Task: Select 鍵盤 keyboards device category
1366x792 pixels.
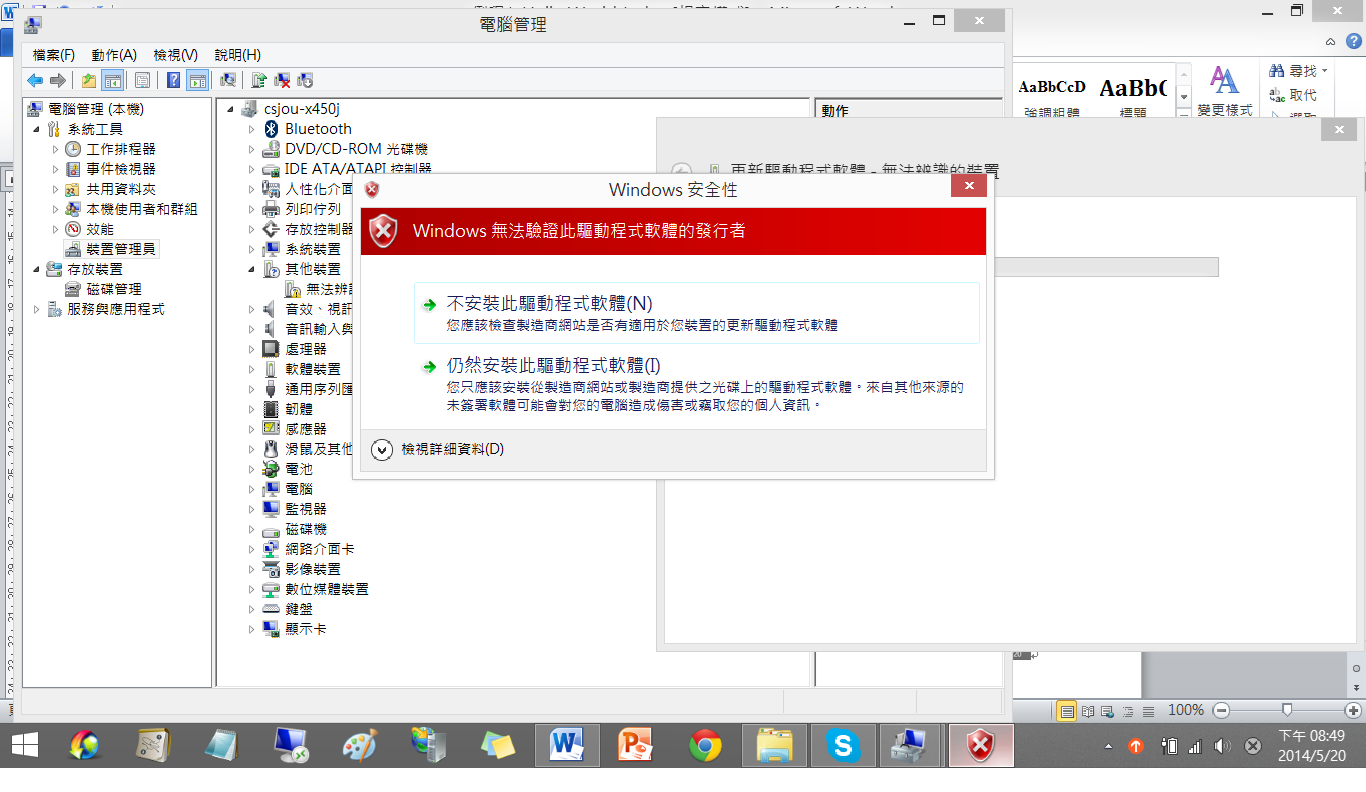Action: (288, 609)
